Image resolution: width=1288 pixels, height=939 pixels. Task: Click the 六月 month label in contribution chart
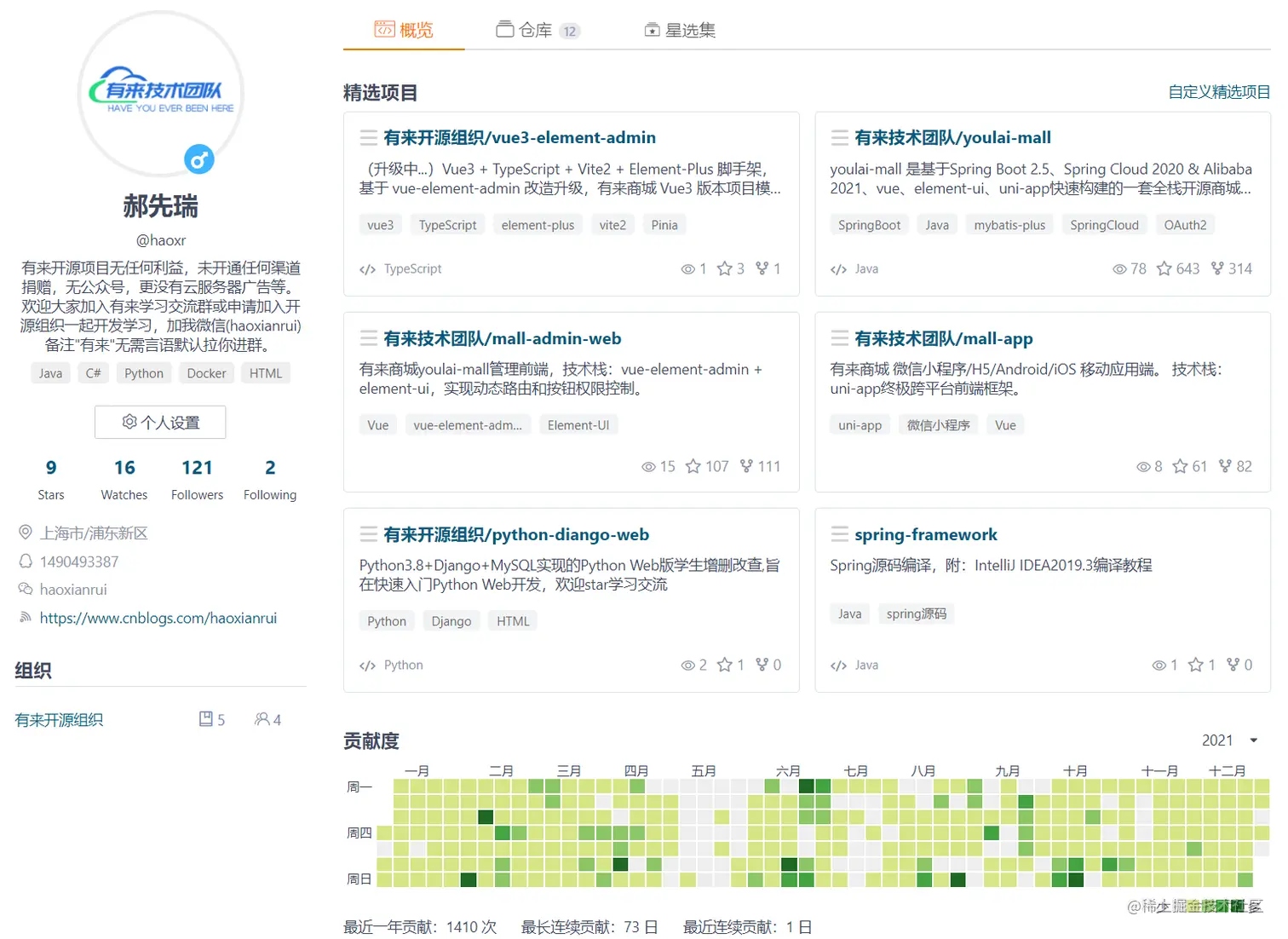click(788, 770)
